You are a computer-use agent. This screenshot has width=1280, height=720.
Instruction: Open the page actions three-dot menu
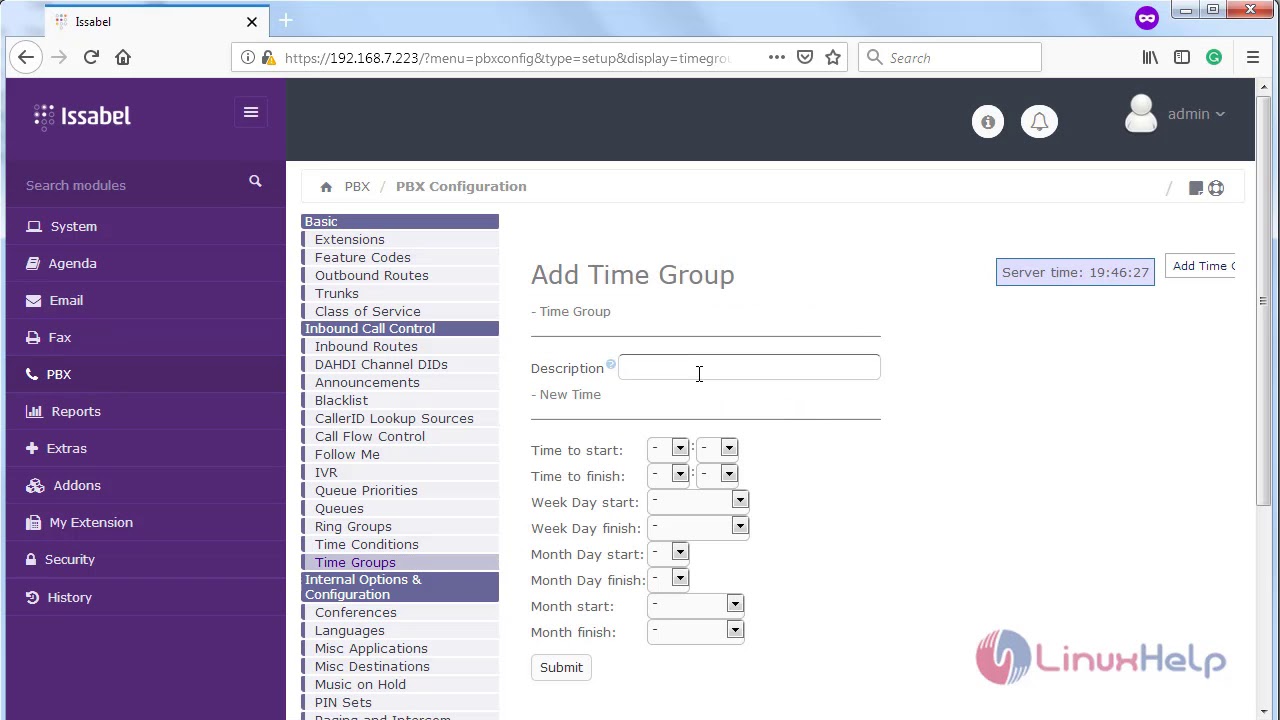[776, 57]
